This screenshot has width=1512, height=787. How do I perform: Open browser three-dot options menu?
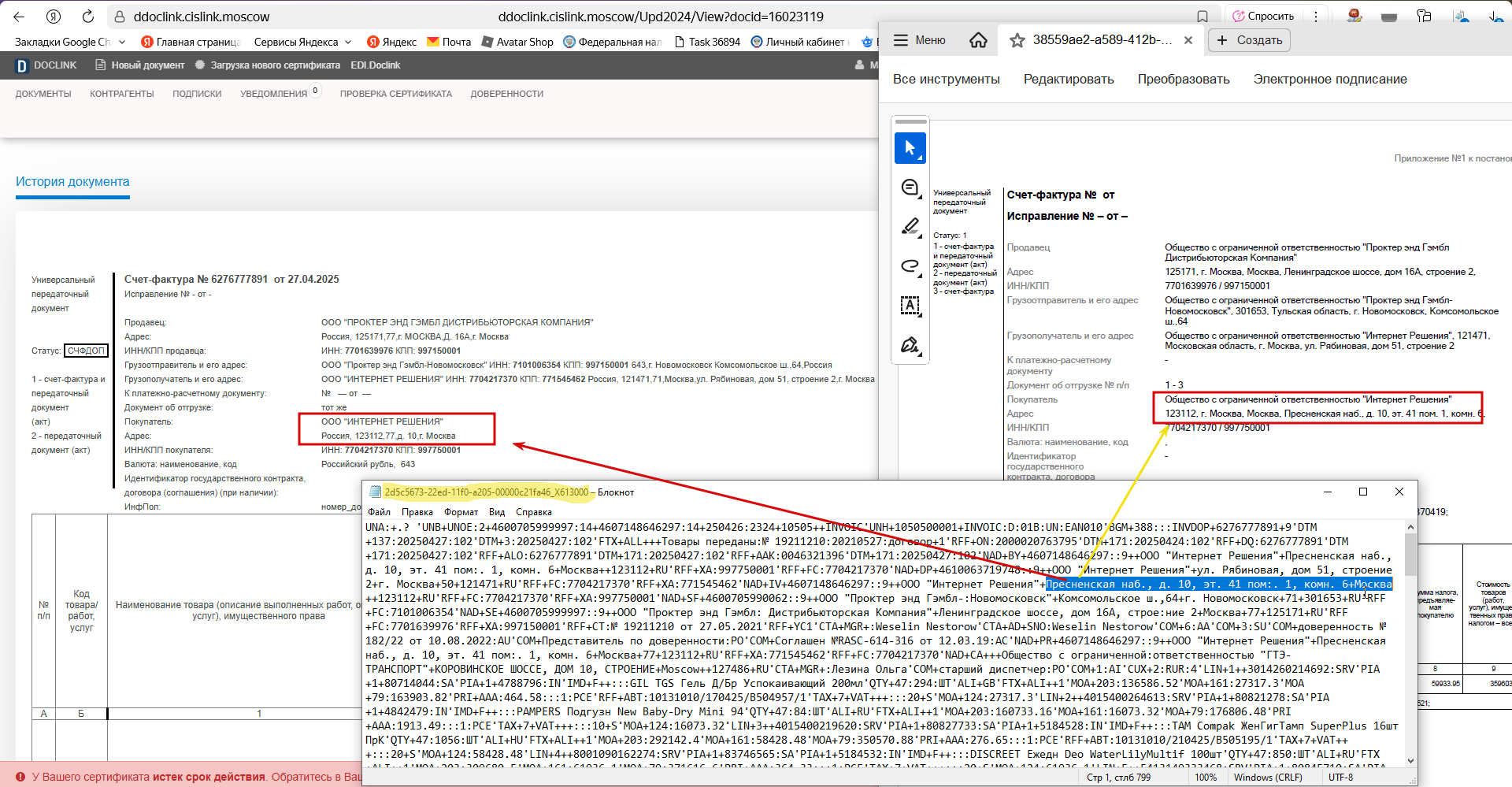click(x=1316, y=16)
